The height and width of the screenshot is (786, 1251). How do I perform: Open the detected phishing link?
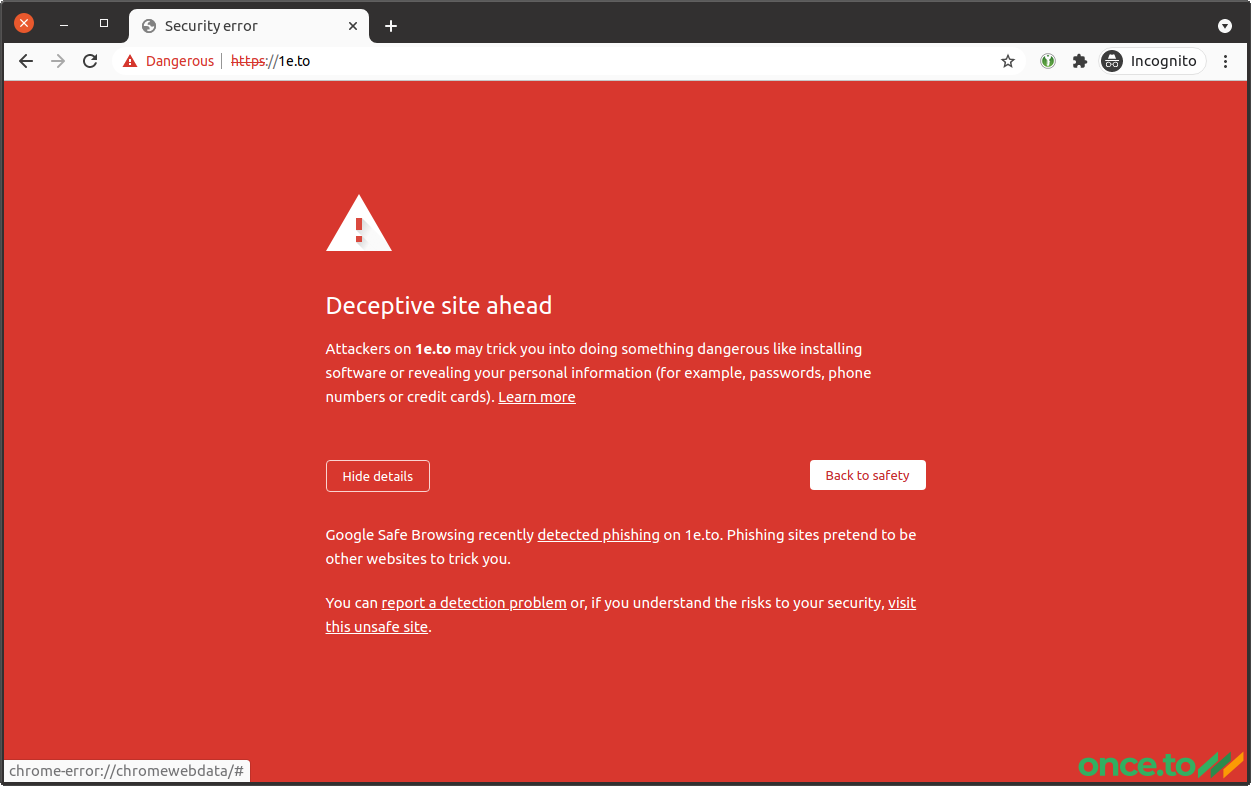click(x=598, y=535)
